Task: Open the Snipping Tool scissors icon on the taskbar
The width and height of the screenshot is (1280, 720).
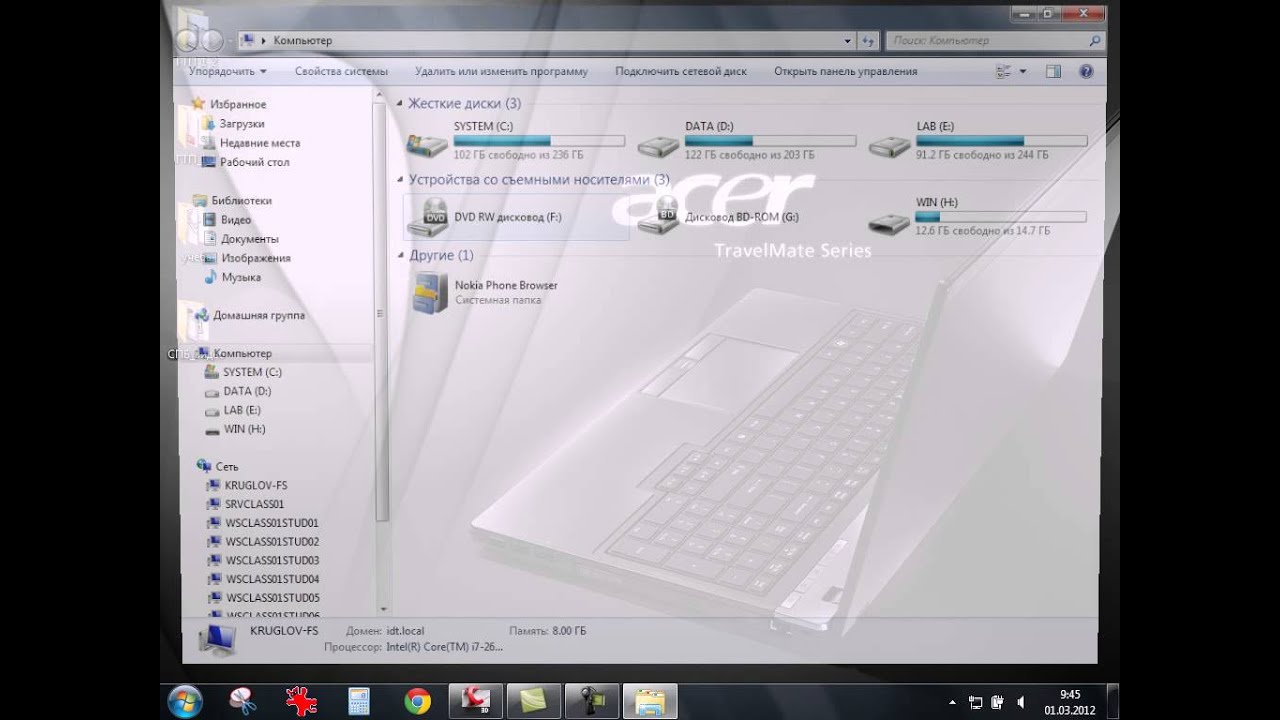Action: [x=242, y=701]
